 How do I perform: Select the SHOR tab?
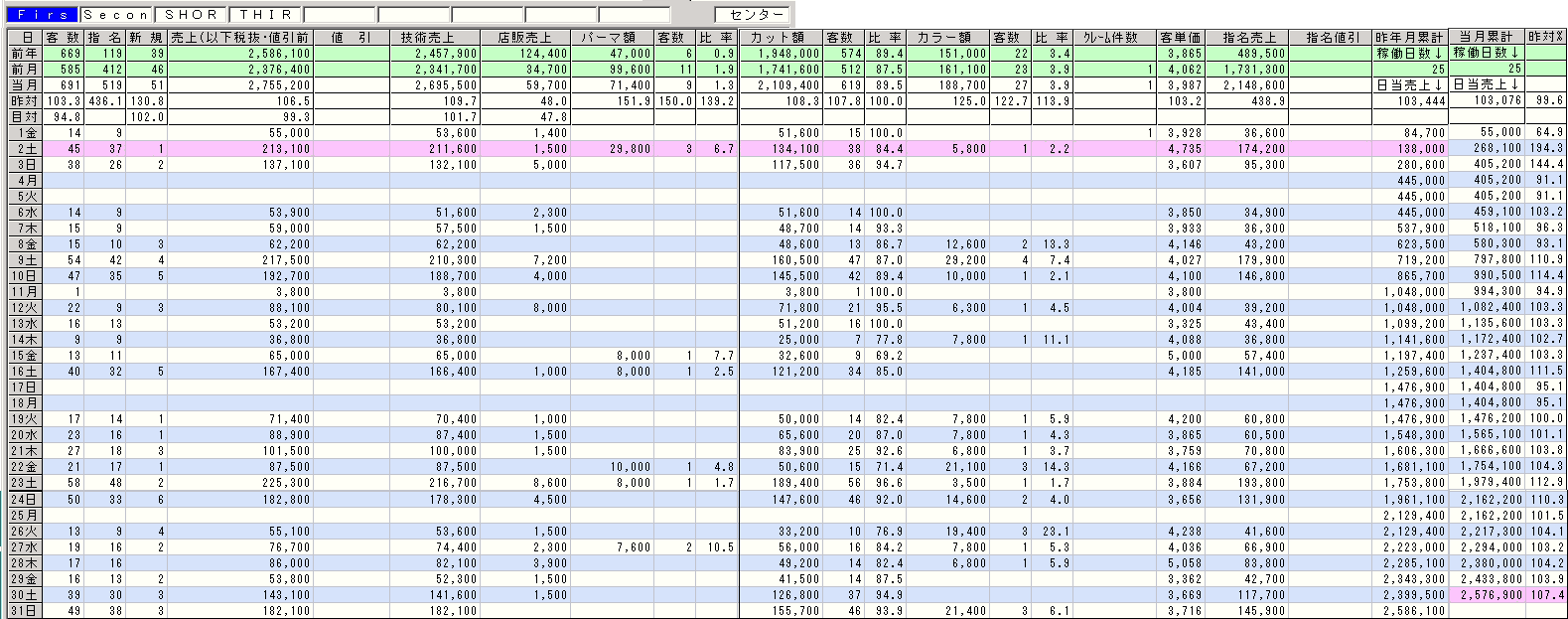tap(191, 15)
